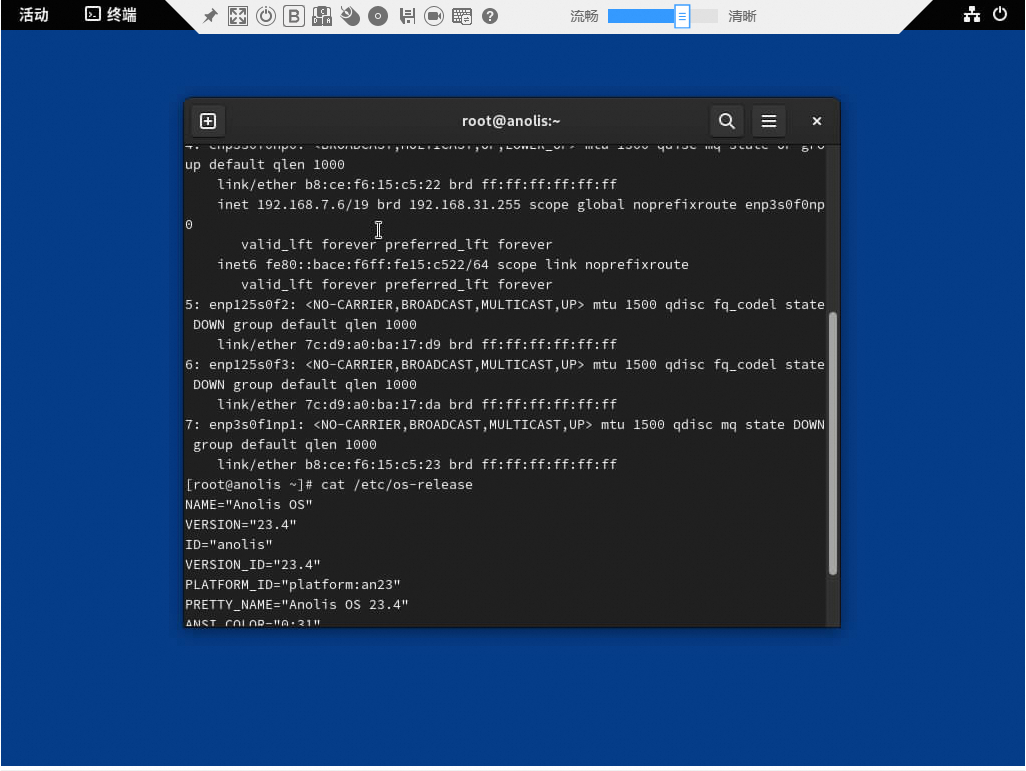Open the virtual CD disc icon
The height and width of the screenshot is (771, 1026).
click(378, 16)
